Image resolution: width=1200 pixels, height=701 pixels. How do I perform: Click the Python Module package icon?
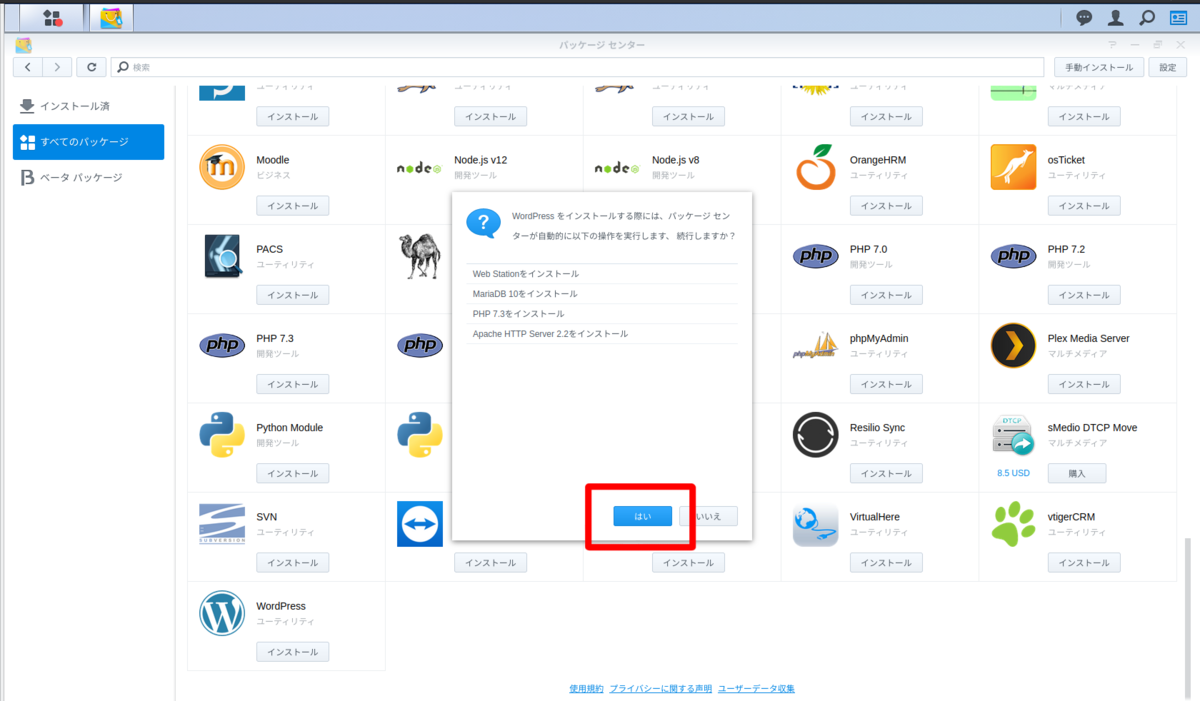(x=222, y=435)
